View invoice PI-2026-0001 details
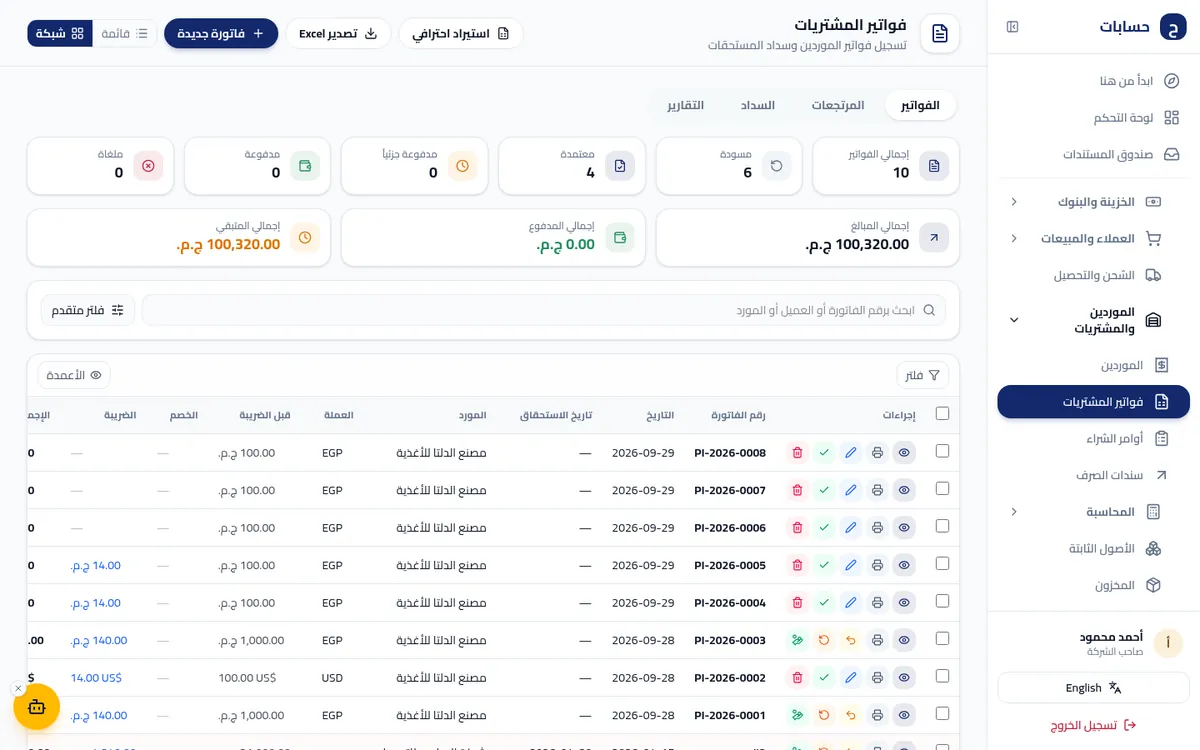This screenshot has height=750, width=1200. coord(904,715)
